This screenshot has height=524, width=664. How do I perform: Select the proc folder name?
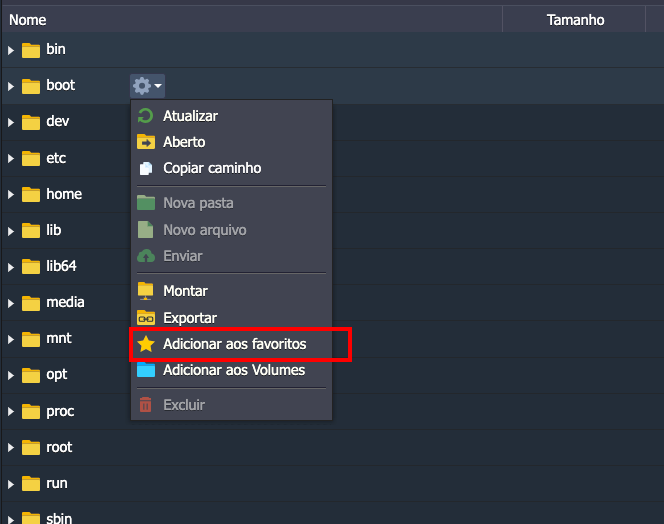click(x=60, y=411)
